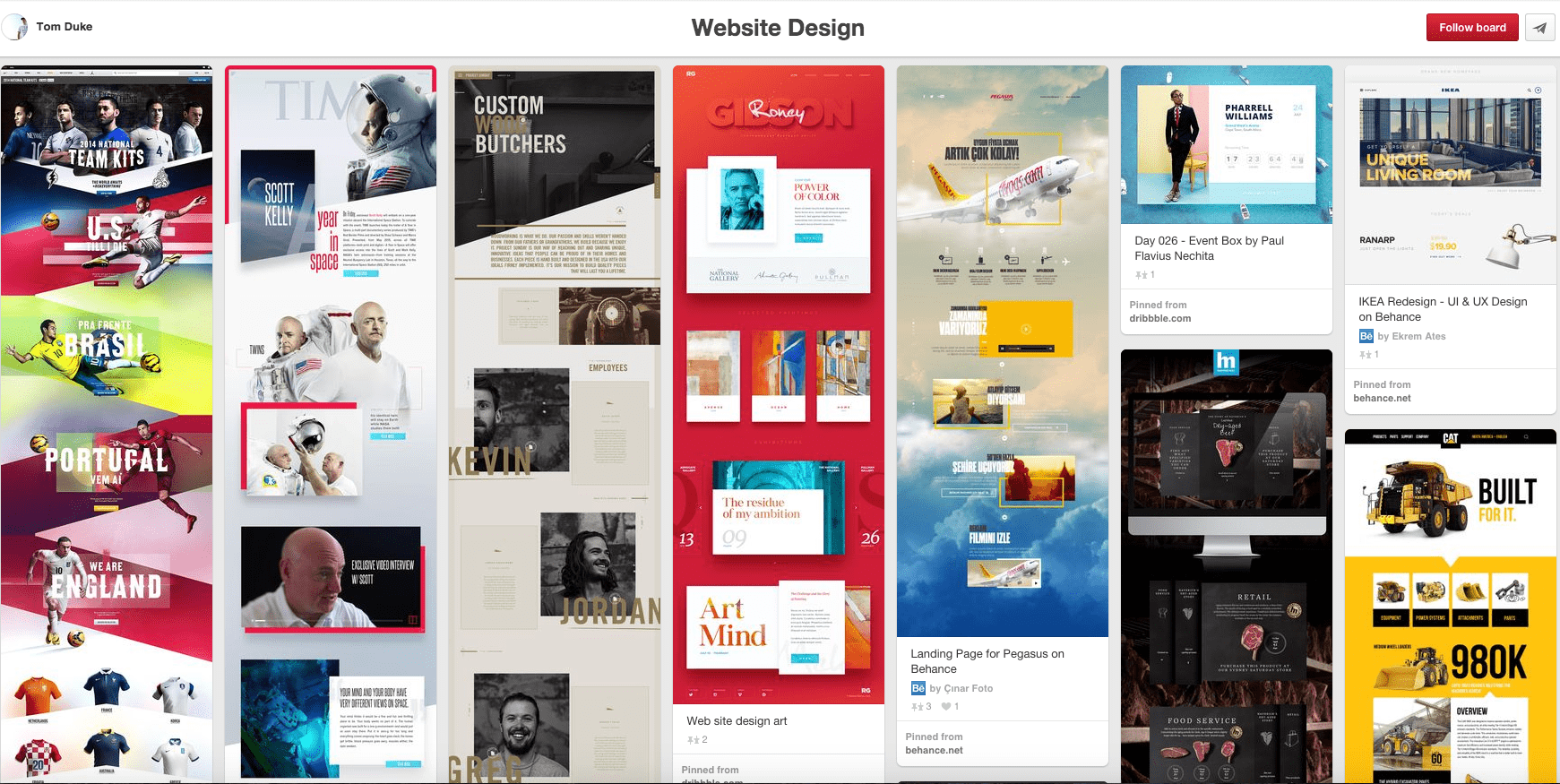1560x784 pixels.
Task: Open the Custom Wood Butchers pin image
Action: (555, 425)
